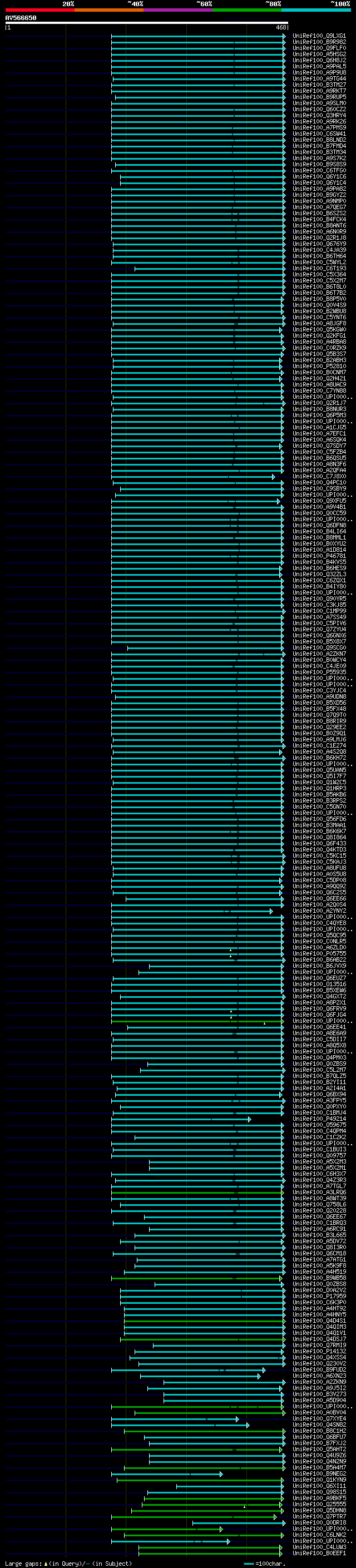Viewport: 356px width, 1568px height.
Task: Select hit label UniRef100_Q4GXT2
Action: [x=319, y=996]
